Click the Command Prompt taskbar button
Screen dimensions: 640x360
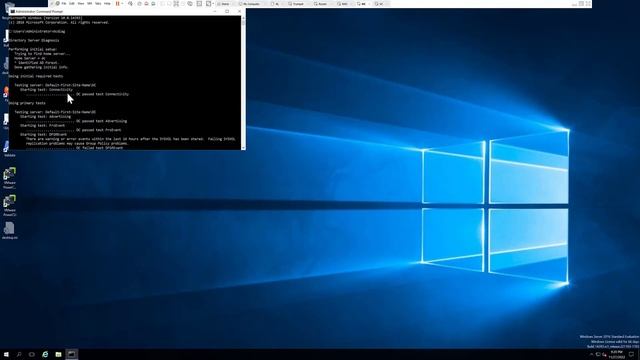click(71, 354)
